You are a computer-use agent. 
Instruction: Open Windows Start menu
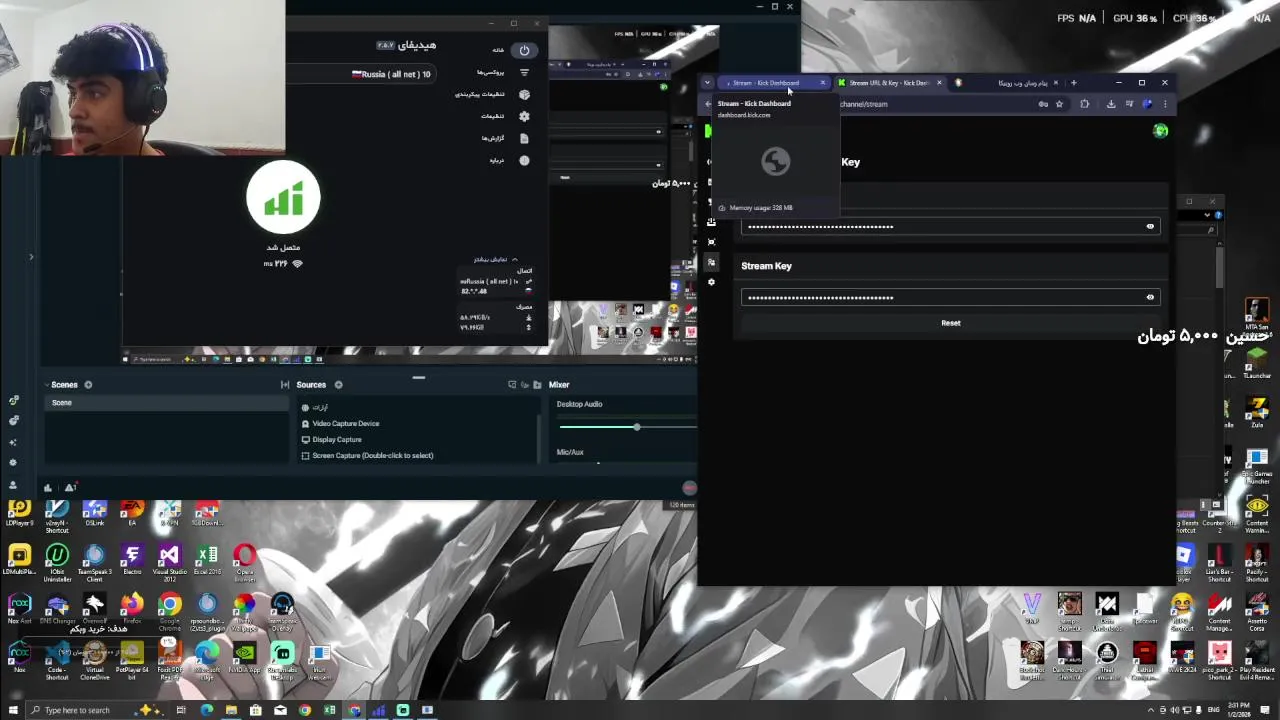12,710
